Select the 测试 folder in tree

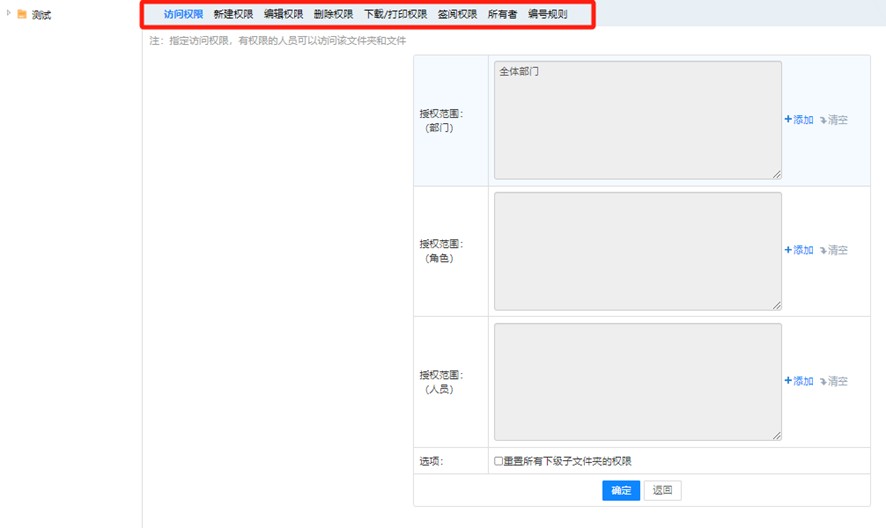41,16
